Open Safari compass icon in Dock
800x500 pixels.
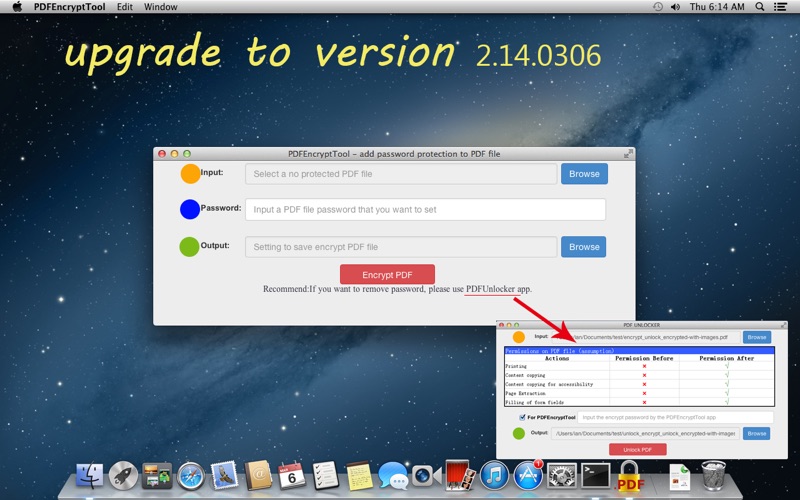[x=191, y=476]
